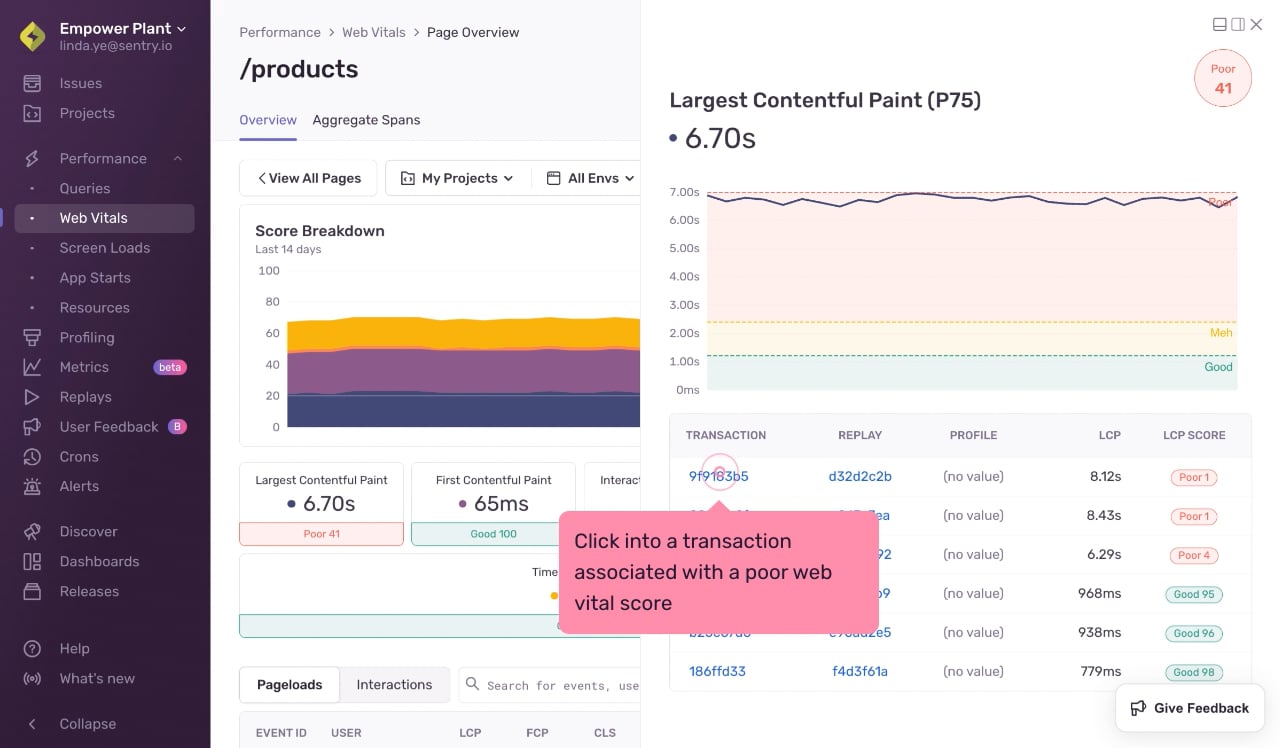Open the My Projects dropdown

click(x=458, y=178)
